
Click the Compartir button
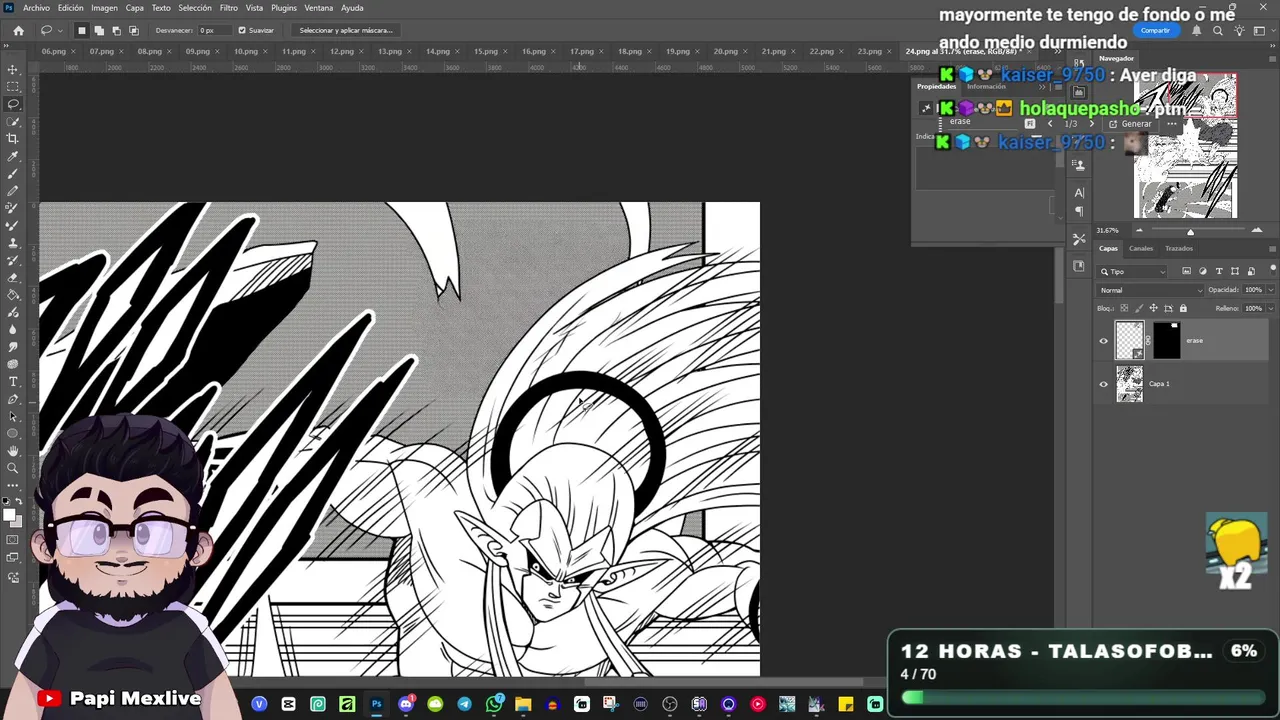click(1155, 30)
